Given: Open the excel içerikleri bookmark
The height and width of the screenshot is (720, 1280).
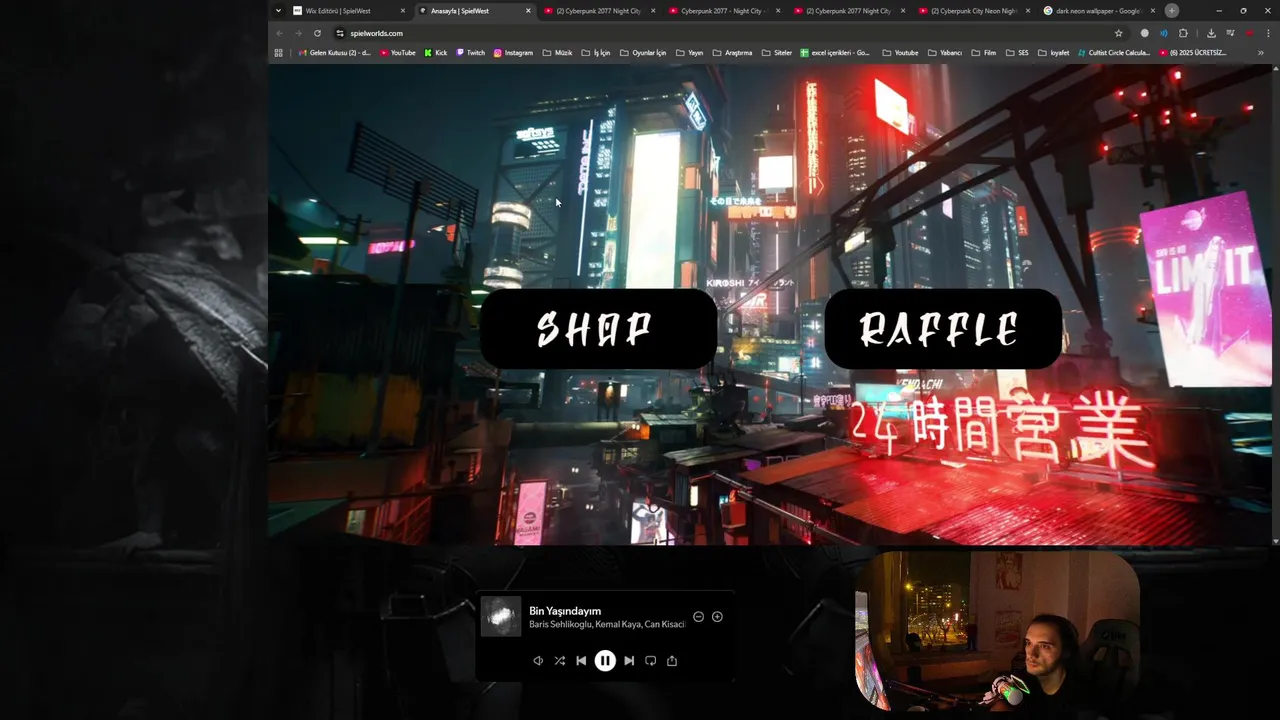Looking at the screenshot, I should [836, 53].
